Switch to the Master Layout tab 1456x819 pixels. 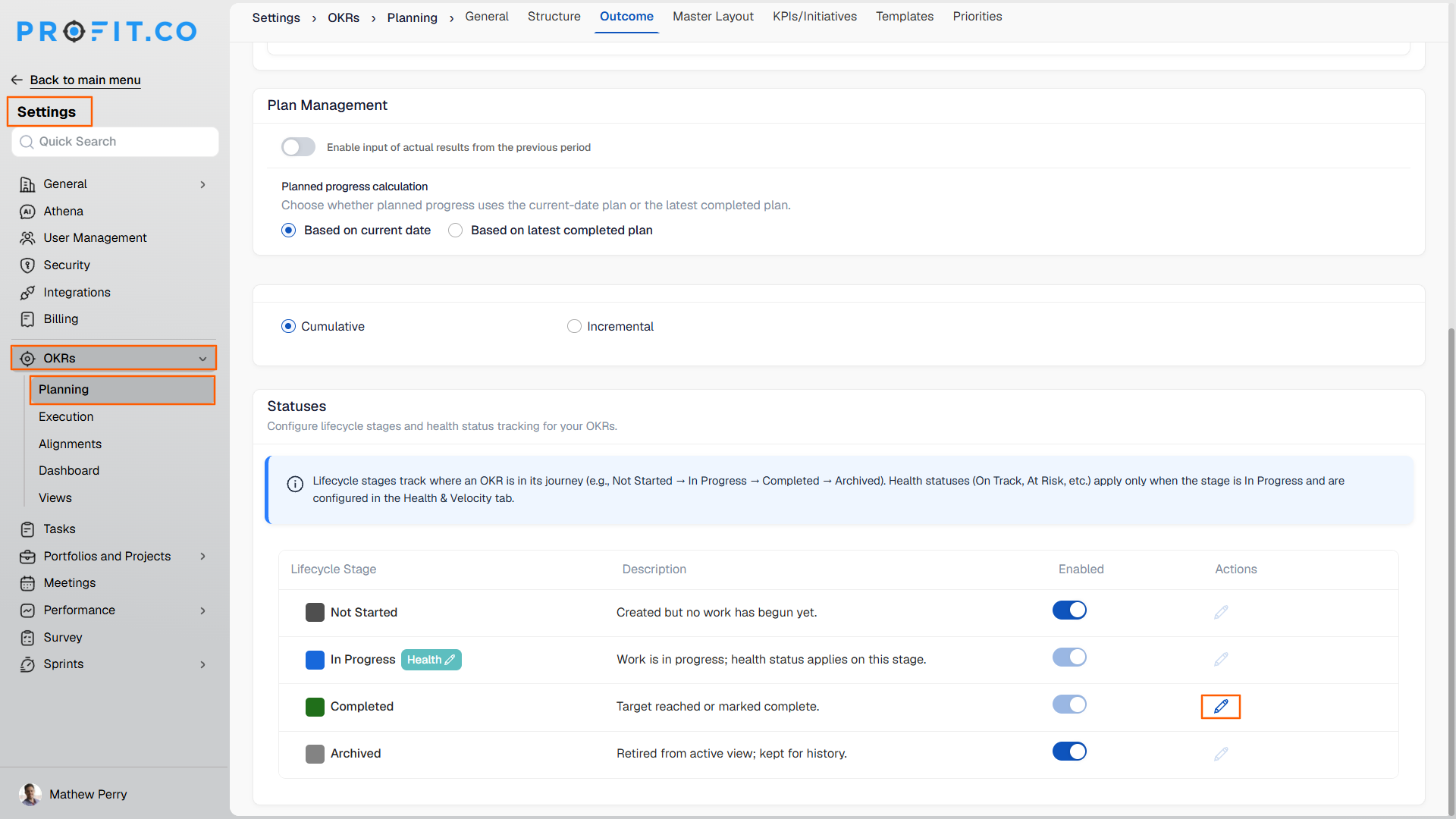[713, 17]
